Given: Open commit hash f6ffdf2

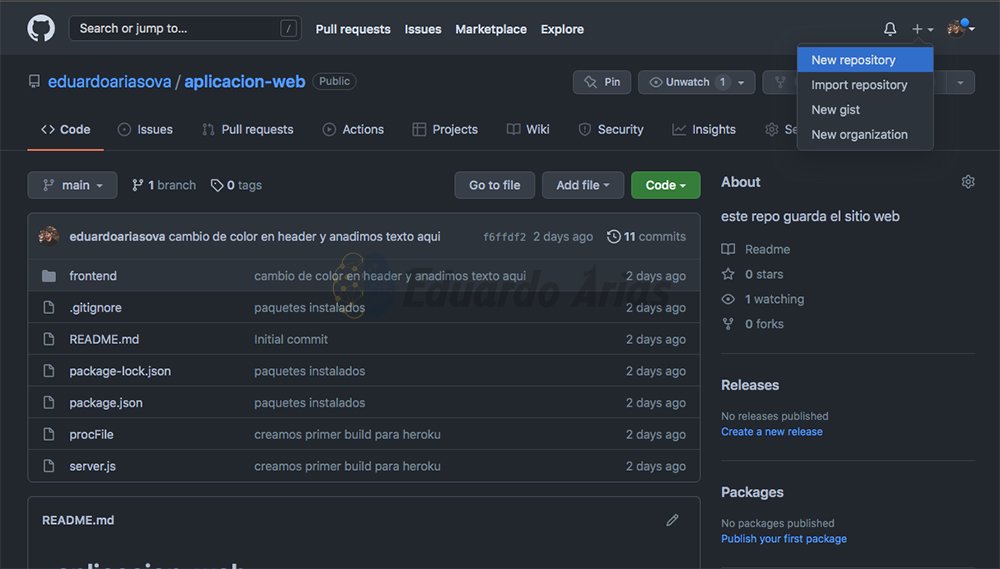Looking at the screenshot, I should 504,237.
